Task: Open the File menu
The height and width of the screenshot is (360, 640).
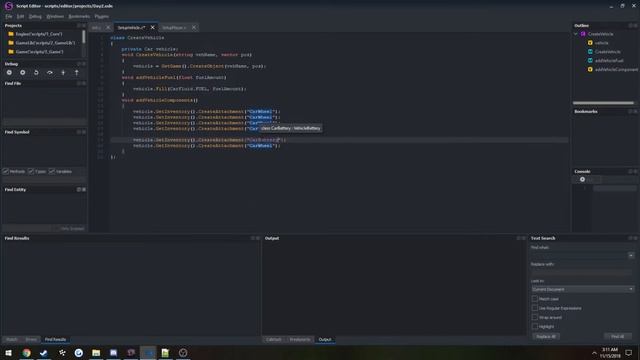Action: [x=9, y=16]
